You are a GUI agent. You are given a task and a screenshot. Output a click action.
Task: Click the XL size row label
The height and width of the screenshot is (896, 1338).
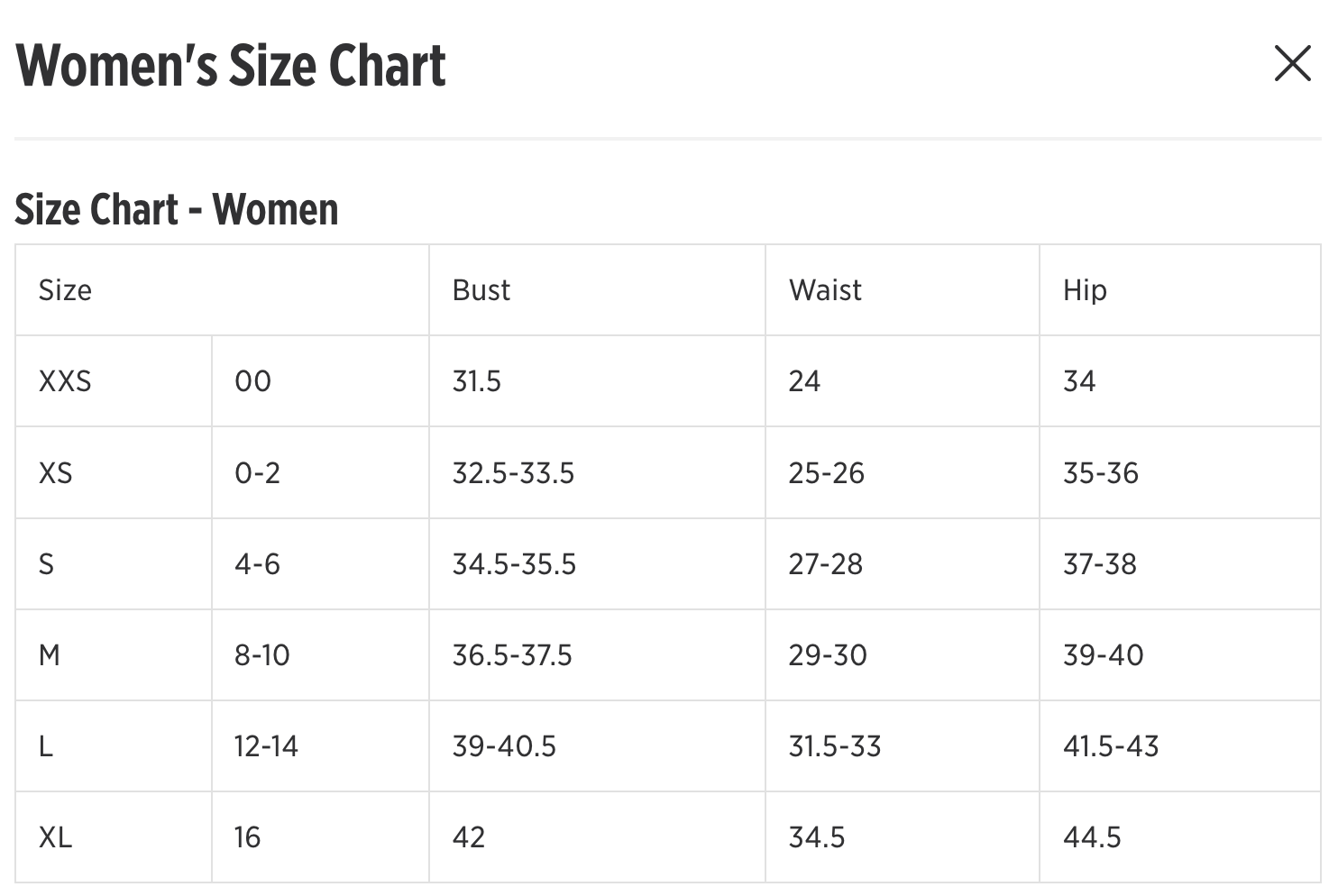pyautogui.click(x=55, y=837)
